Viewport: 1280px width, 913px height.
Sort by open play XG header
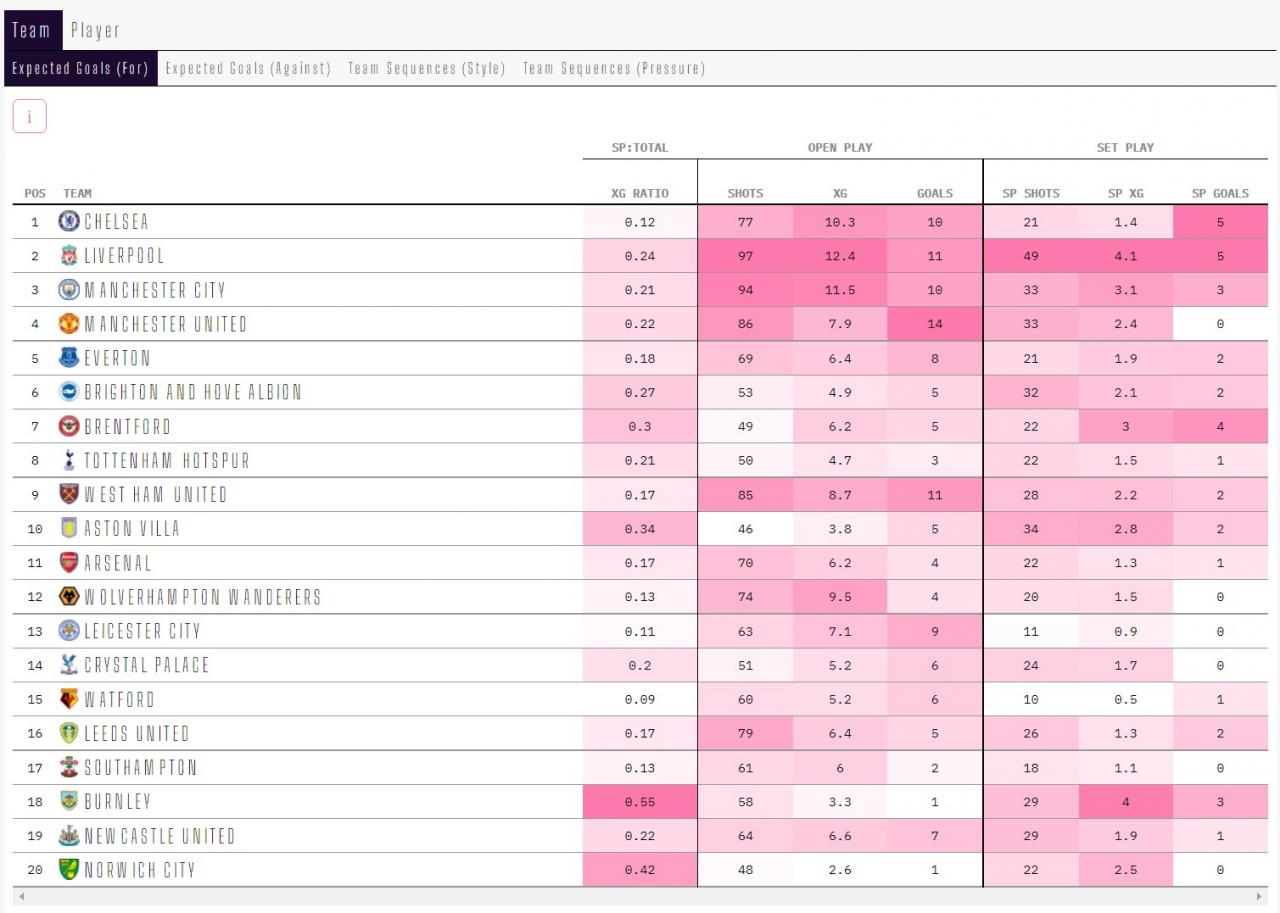click(x=840, y=193)
